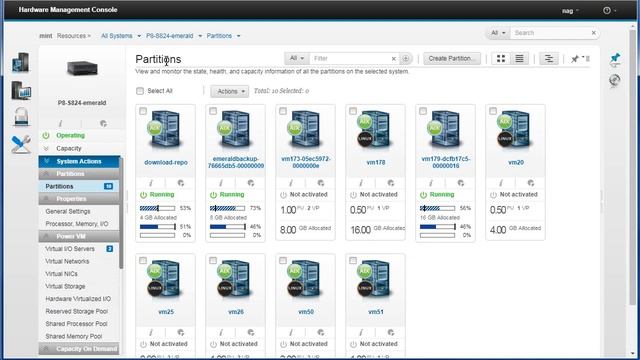
Task: Open status pie icon for vm51
Action: [x=391, y=332]
